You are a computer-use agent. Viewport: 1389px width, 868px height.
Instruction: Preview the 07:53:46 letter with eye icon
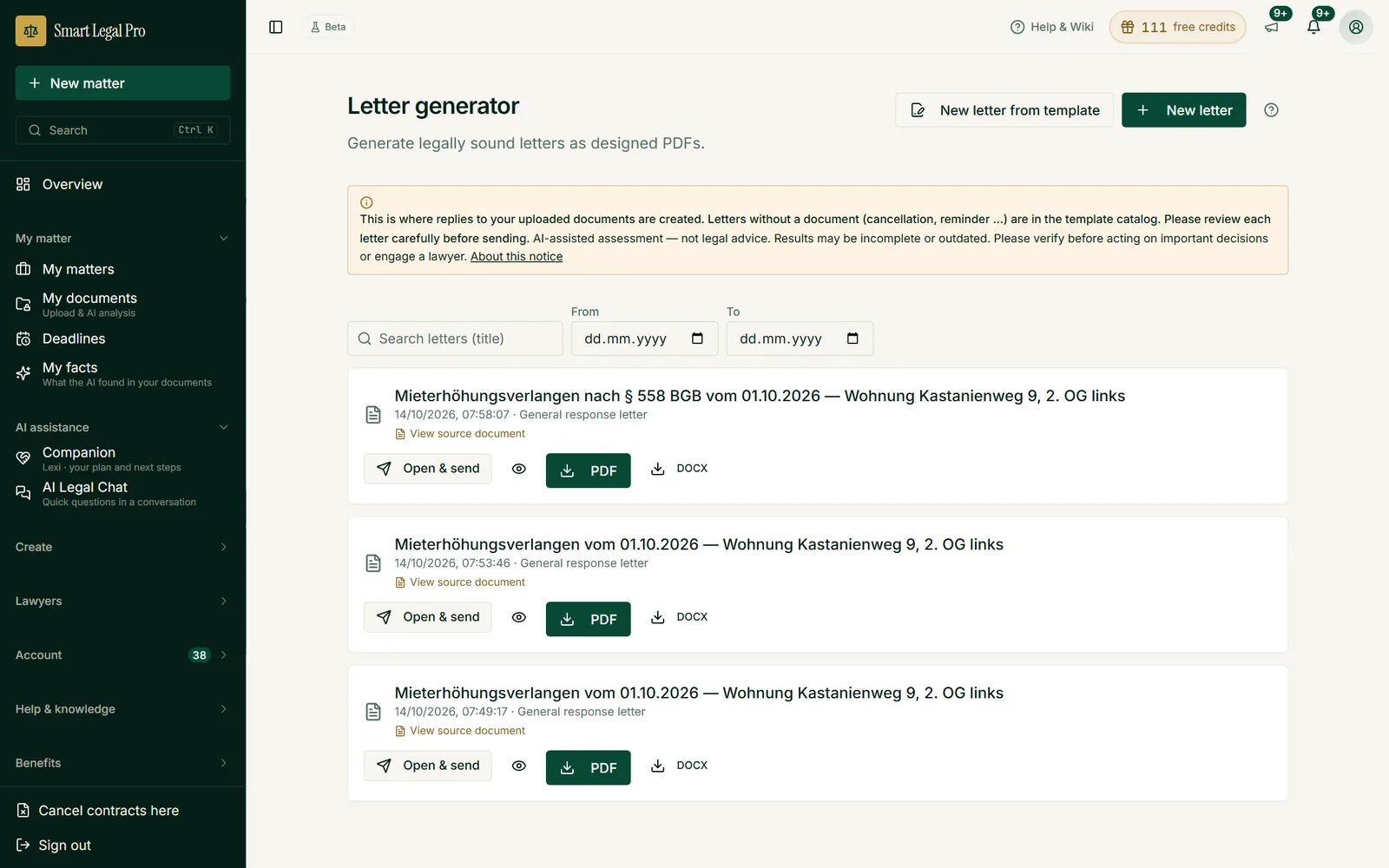coord(519,617)
